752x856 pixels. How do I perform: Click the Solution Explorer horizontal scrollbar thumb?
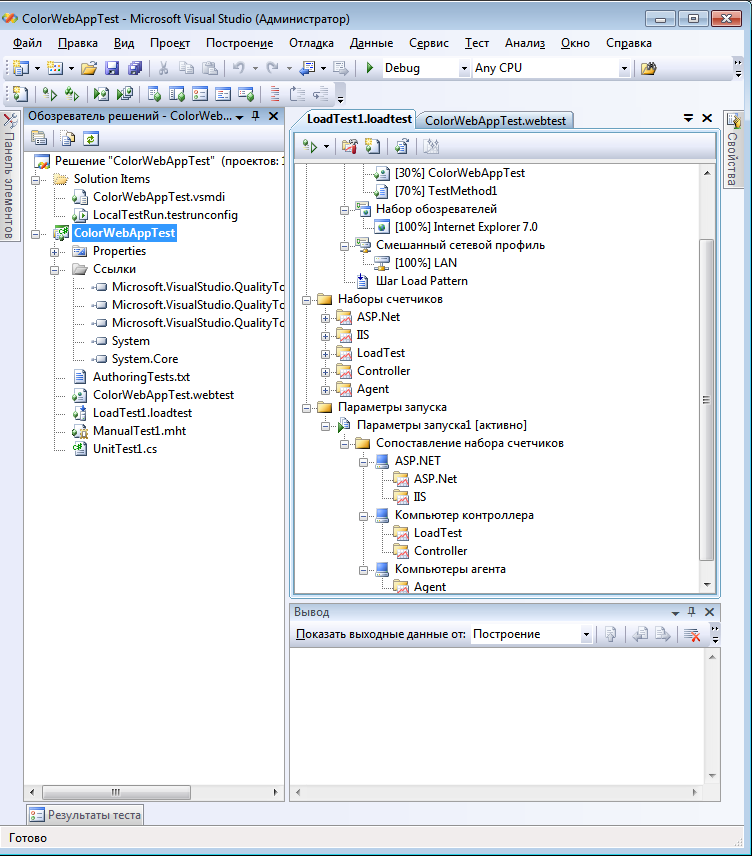pyautogui.click(x=116, y=792)
